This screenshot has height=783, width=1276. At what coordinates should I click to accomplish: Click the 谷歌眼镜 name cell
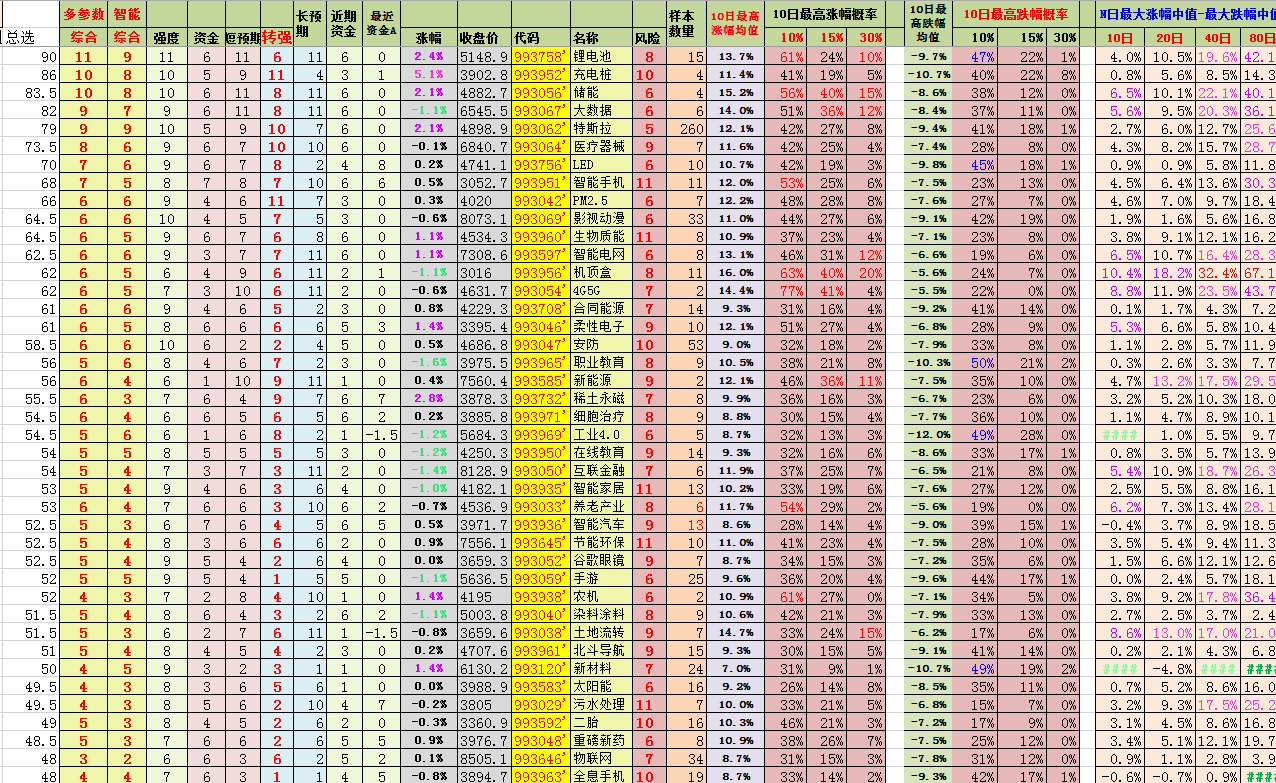pos(602,561)
